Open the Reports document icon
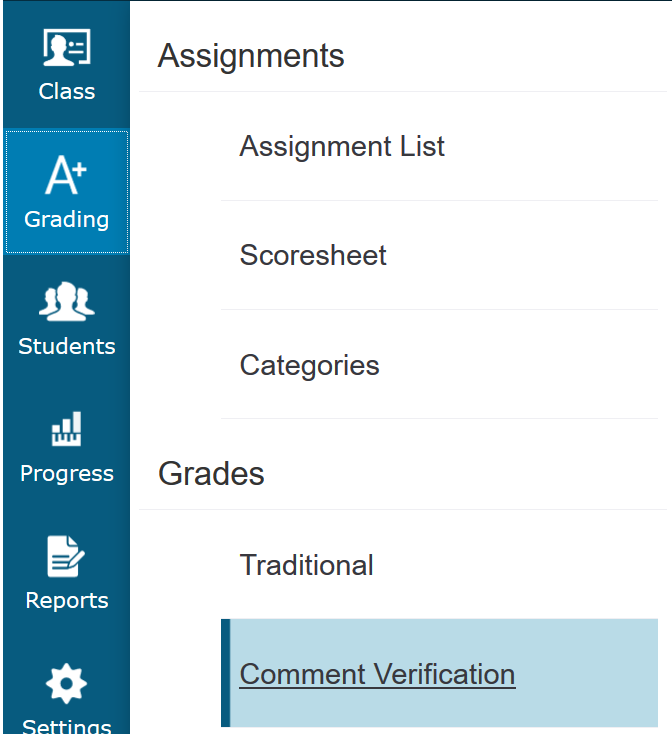This screenshot has height=734, width=672. coord(66,557)
